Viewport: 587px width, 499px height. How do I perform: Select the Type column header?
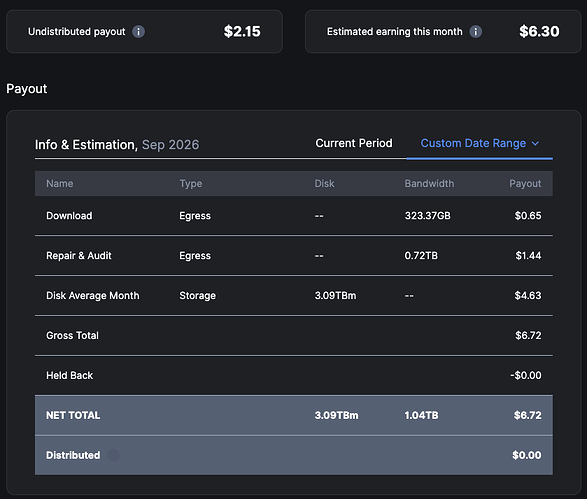tap(191, 183)
